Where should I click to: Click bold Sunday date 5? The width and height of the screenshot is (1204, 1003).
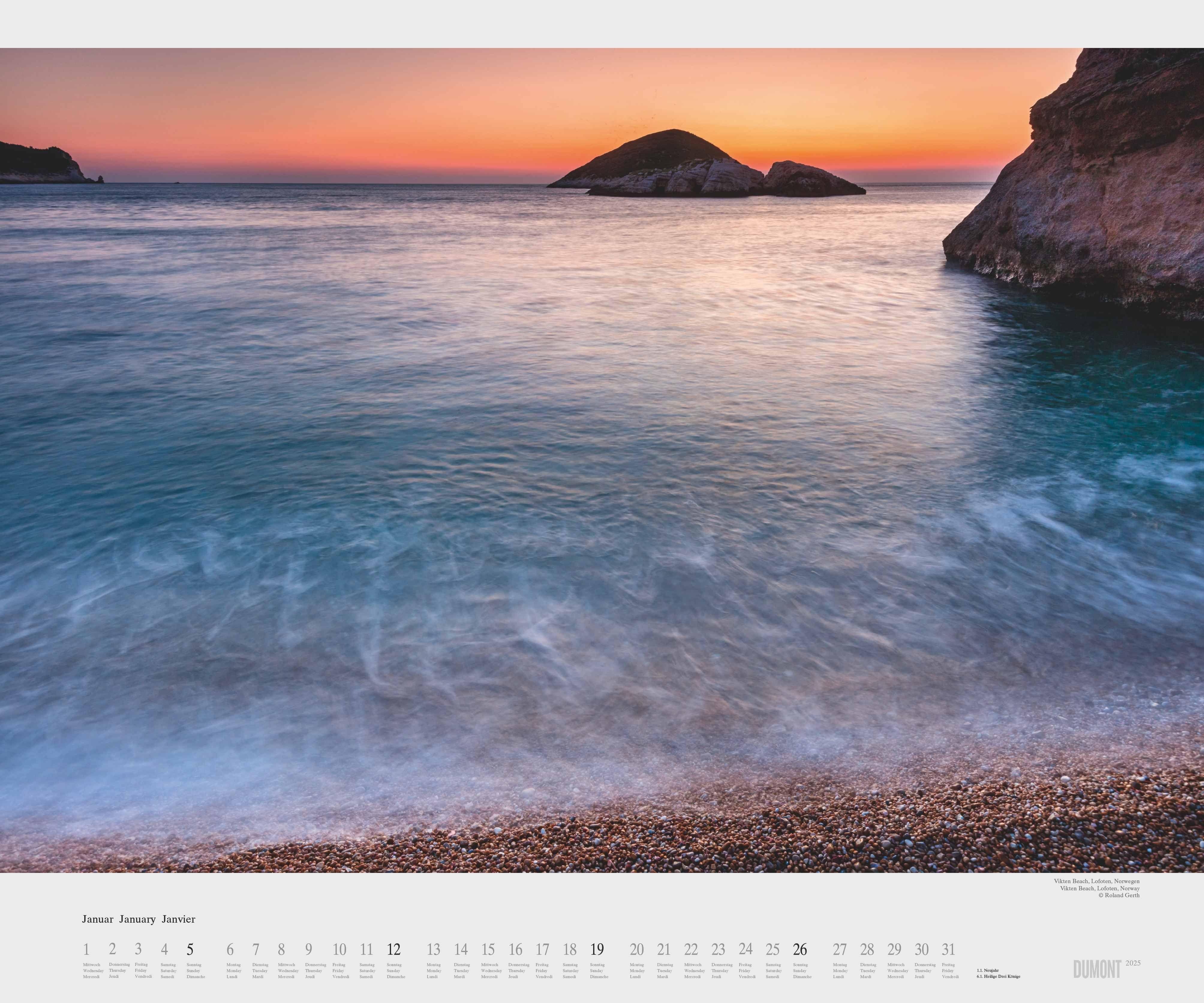click(x=190, y=950)
